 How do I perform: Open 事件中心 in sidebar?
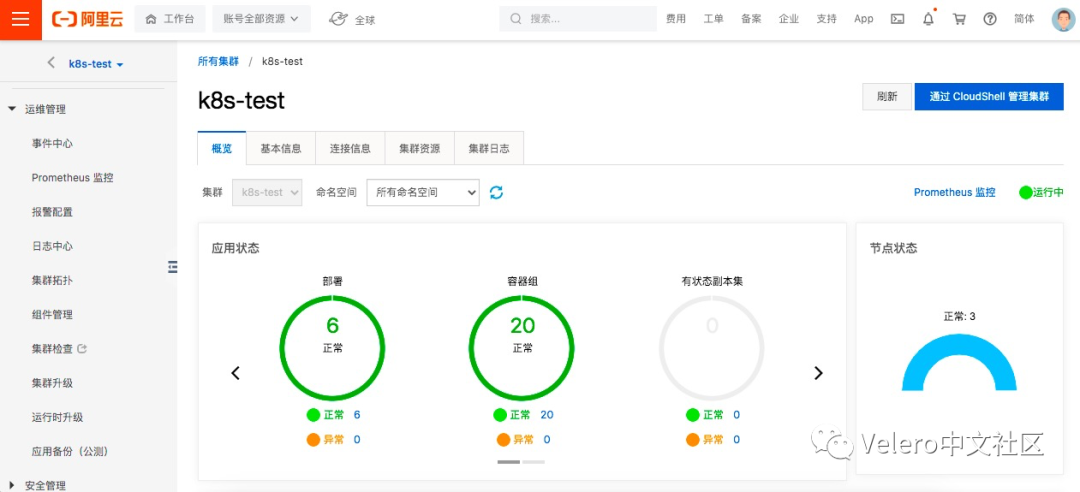click(52, 143)
